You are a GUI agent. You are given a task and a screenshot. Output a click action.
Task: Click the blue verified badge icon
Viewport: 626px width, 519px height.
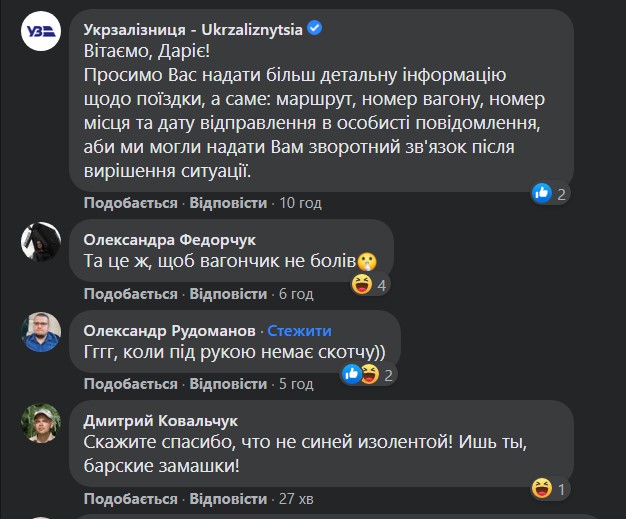(315, 29)
